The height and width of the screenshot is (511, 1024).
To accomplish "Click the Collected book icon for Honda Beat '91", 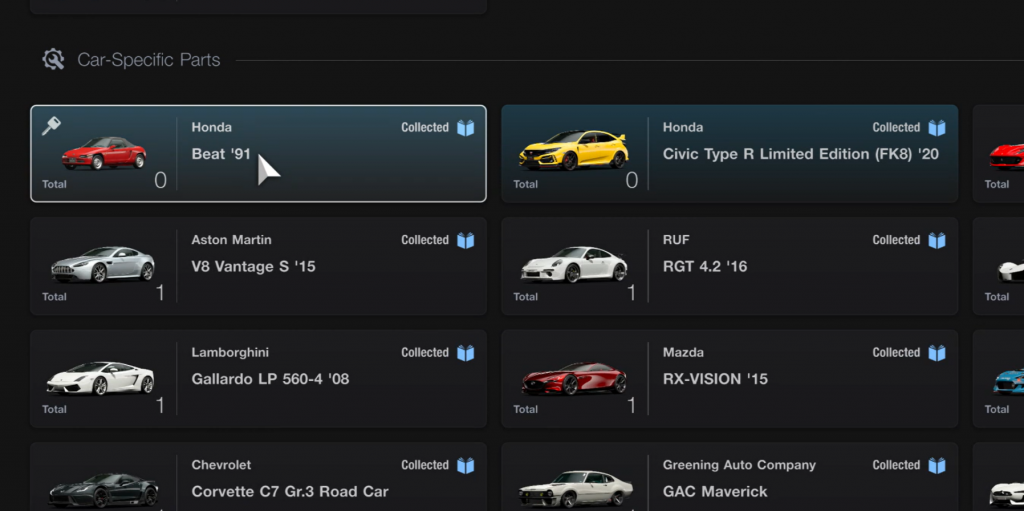I will pos(465,128).
